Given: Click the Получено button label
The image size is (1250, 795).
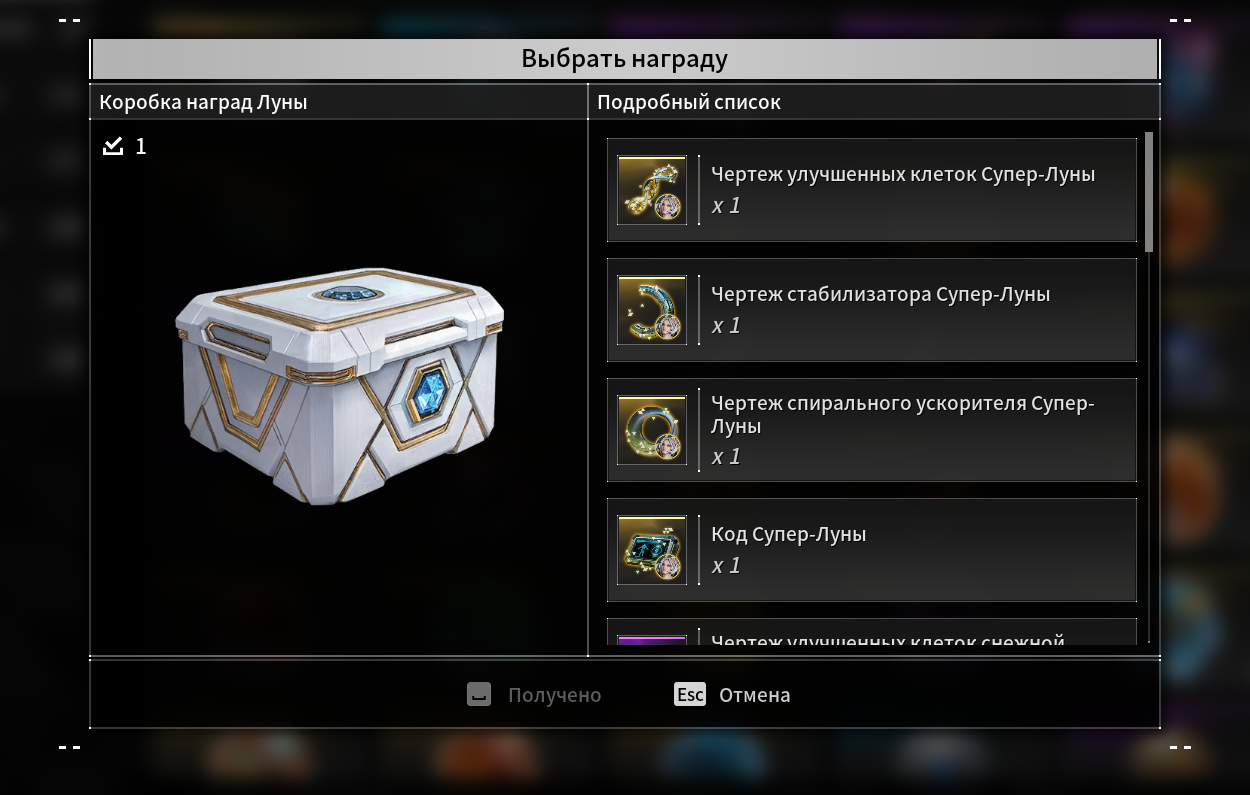Looking at the screenshot, I should (554, 695).
